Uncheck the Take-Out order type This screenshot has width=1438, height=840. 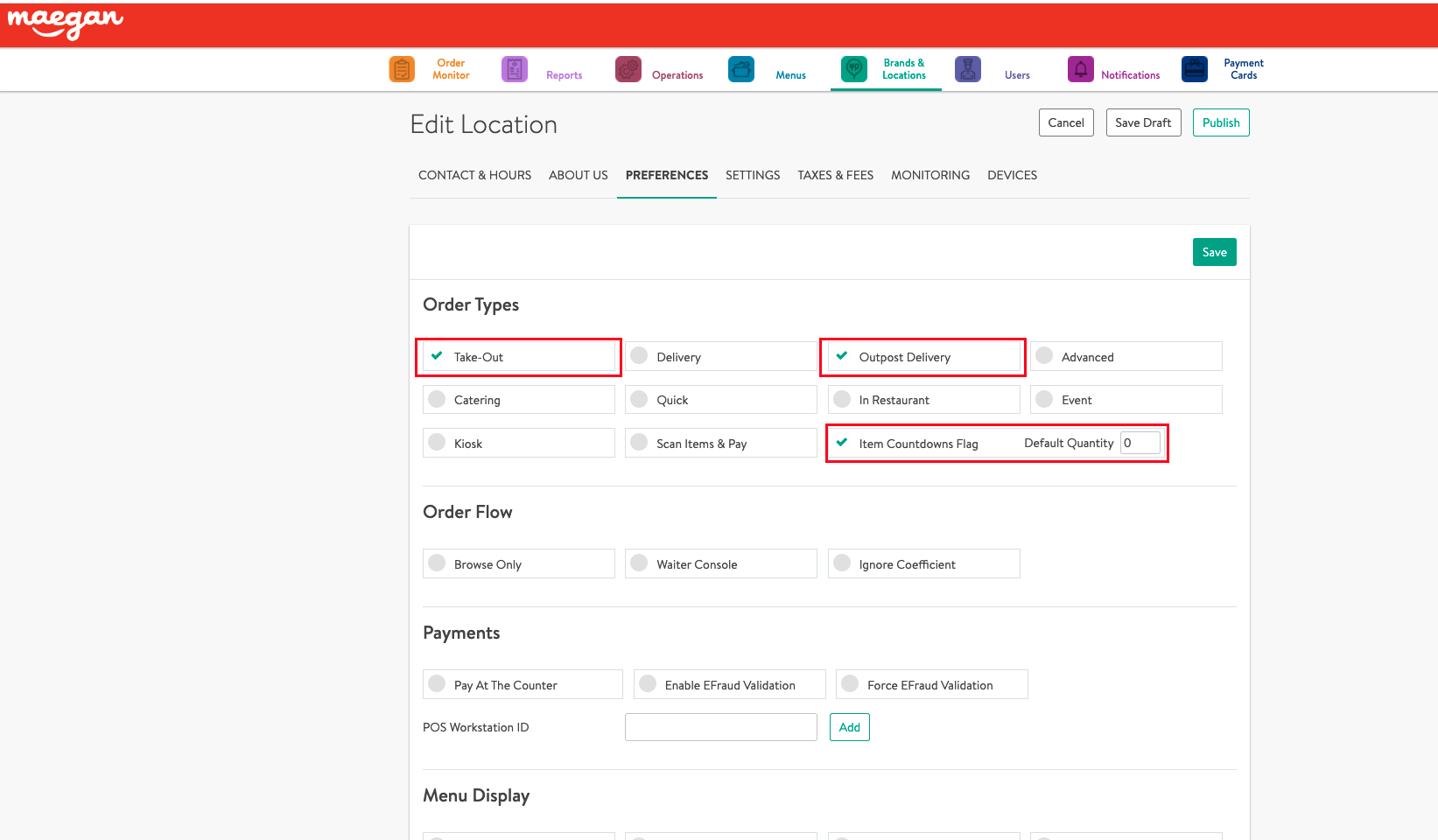(437, 356)
